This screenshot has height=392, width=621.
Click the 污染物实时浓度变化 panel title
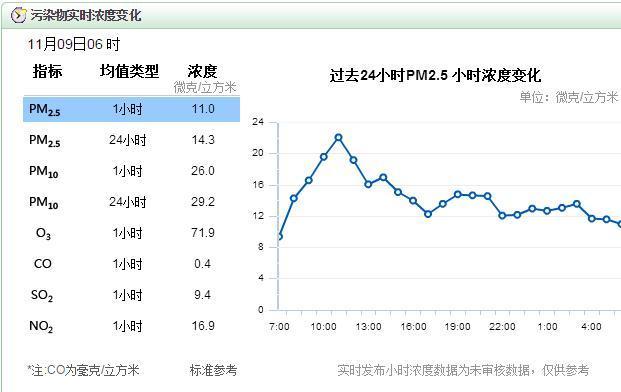pos(86,15)
